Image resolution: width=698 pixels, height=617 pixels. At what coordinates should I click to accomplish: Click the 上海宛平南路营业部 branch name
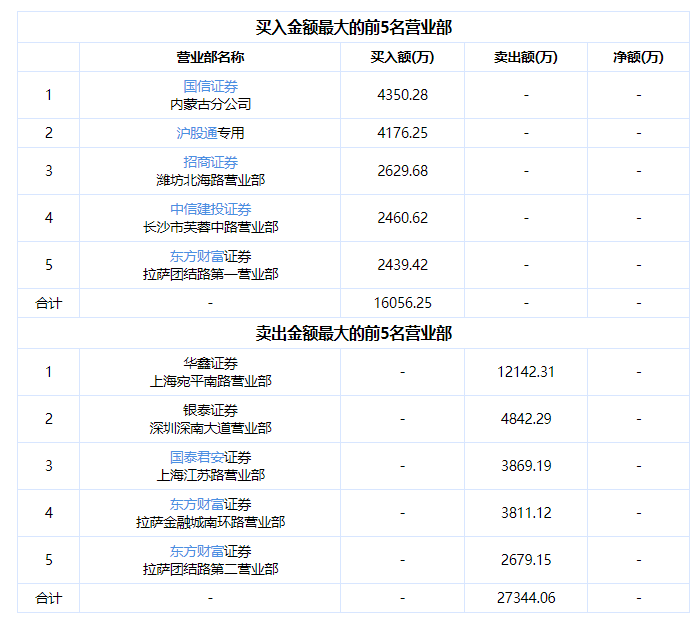211,381
